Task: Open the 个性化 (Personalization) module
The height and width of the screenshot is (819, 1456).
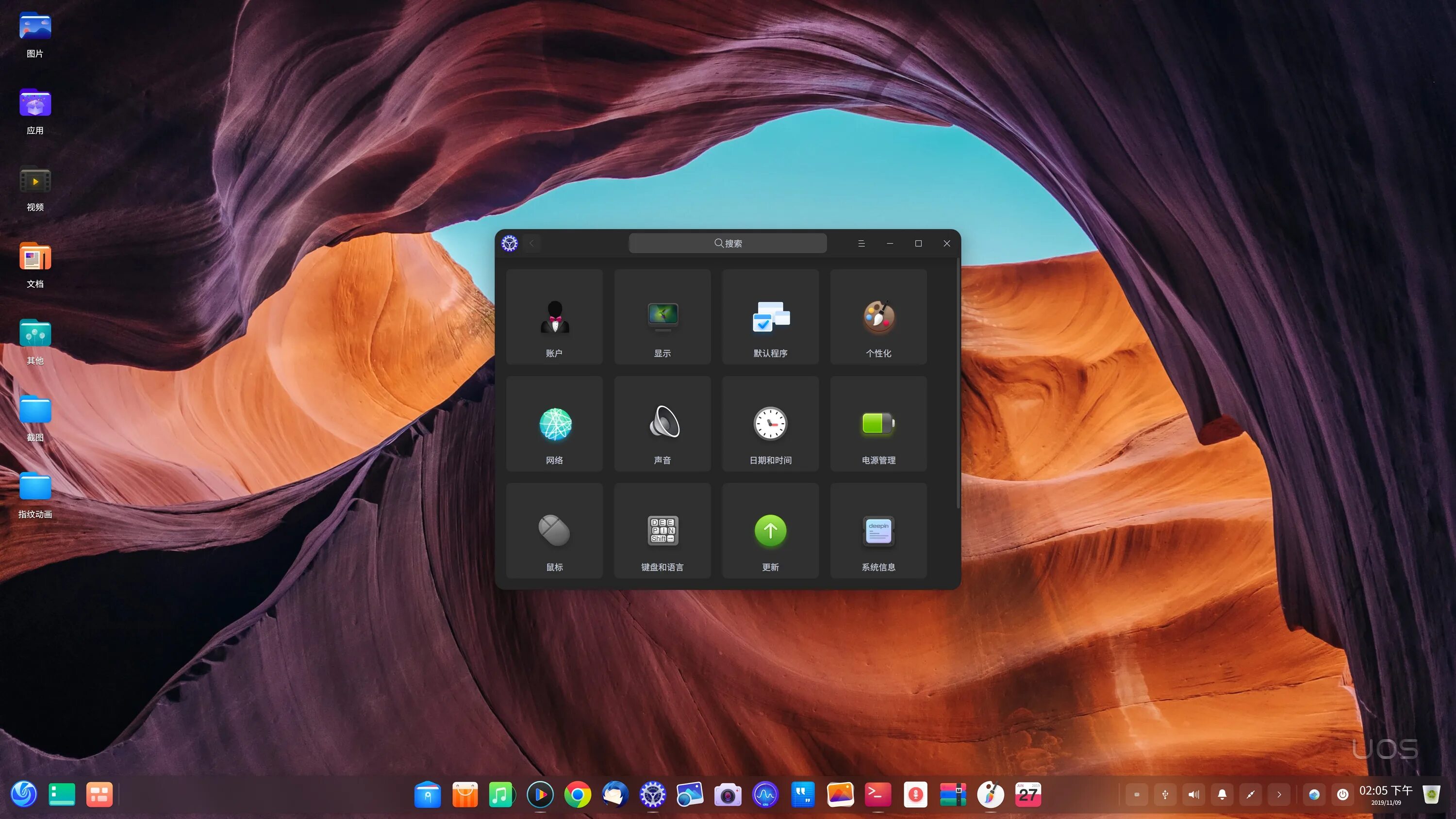Action: coord(878,316)
